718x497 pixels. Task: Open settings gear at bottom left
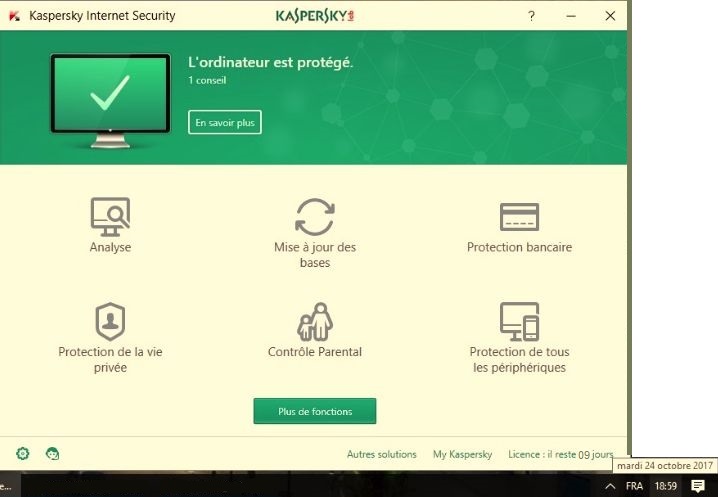click(x=22, y=453)
